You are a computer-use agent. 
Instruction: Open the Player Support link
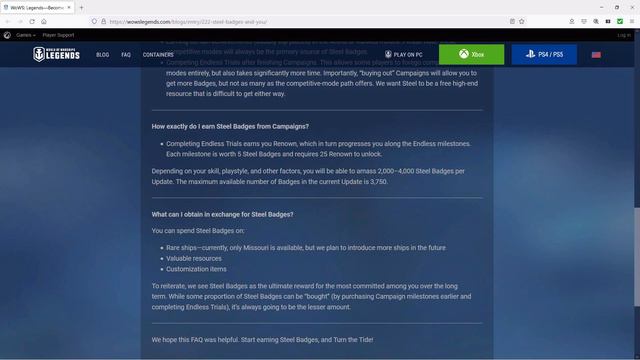(x=58, y=35)
